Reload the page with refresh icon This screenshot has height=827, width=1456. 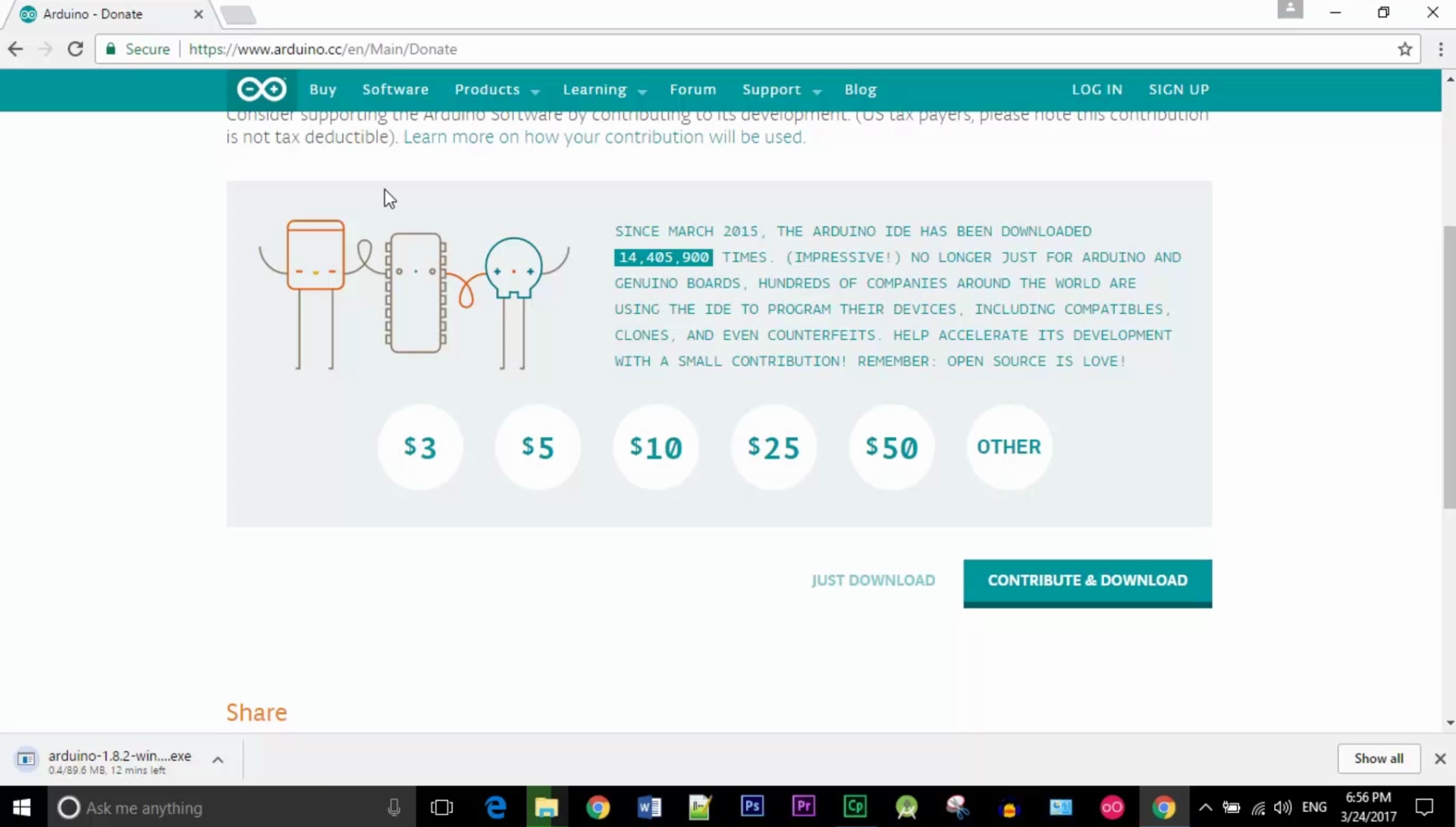[75, 49]
